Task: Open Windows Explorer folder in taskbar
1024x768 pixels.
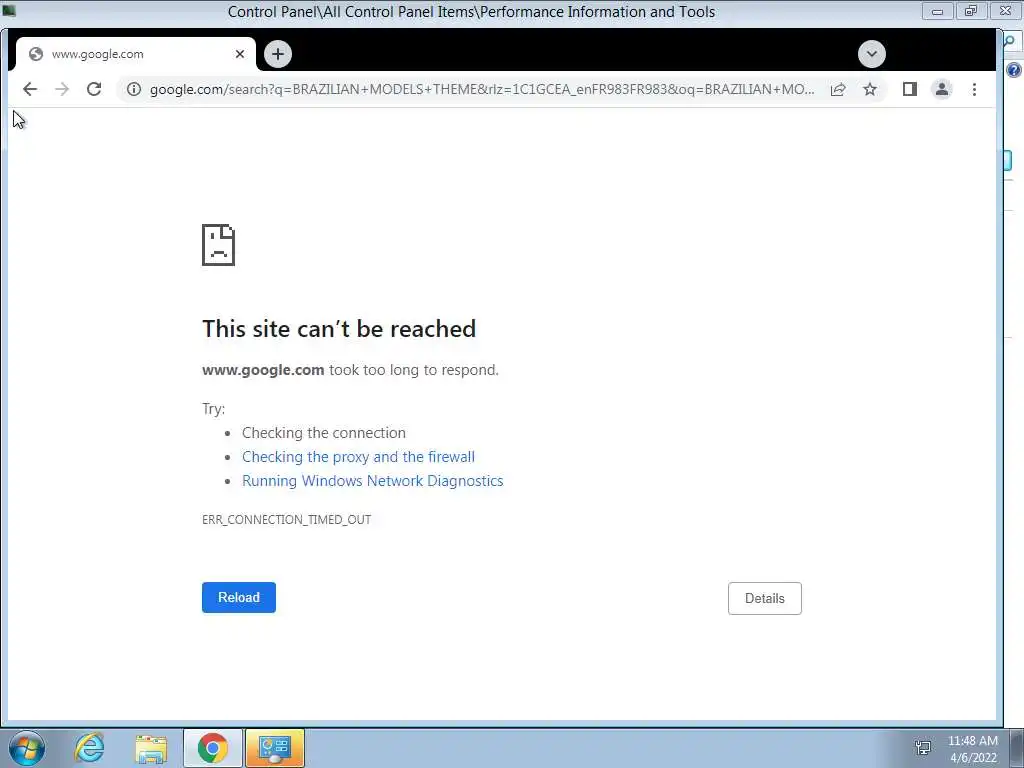Action: click(x=151, y=748)
